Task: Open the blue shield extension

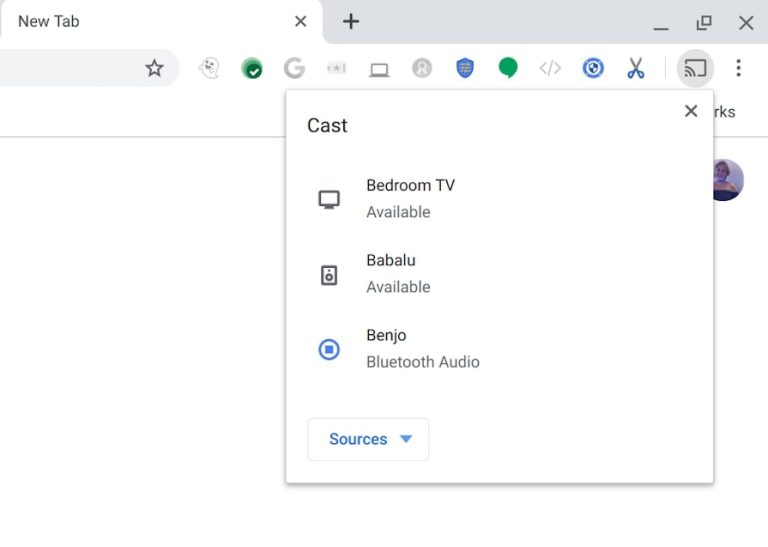Action: click(x=465, y=68)
